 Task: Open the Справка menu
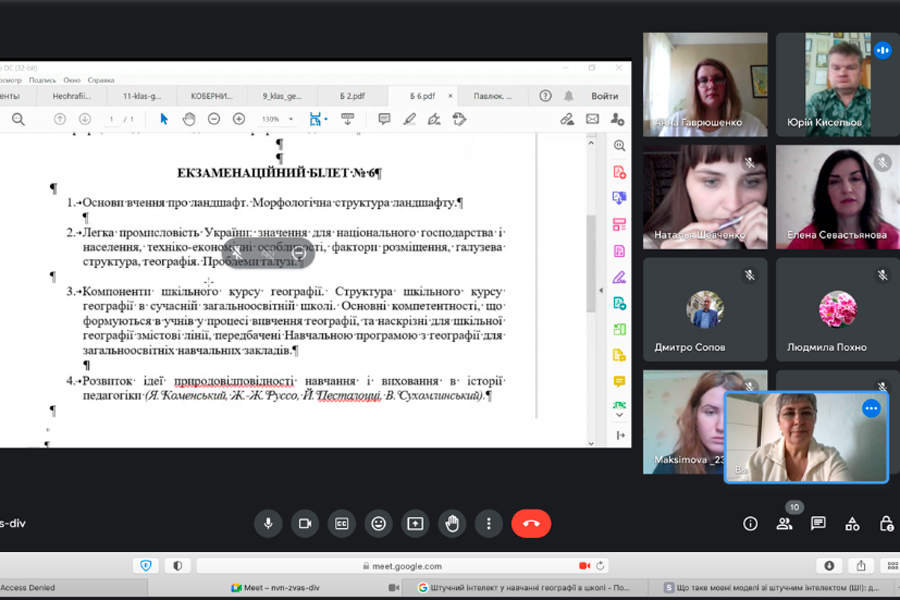(x=101, y=80)
